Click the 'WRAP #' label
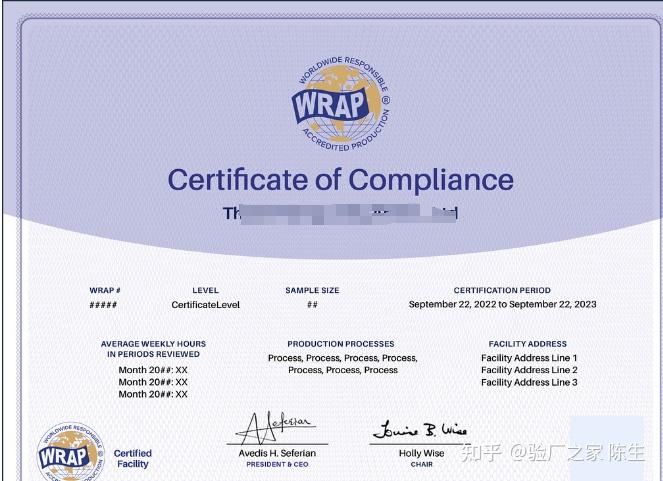 (105, 290)
